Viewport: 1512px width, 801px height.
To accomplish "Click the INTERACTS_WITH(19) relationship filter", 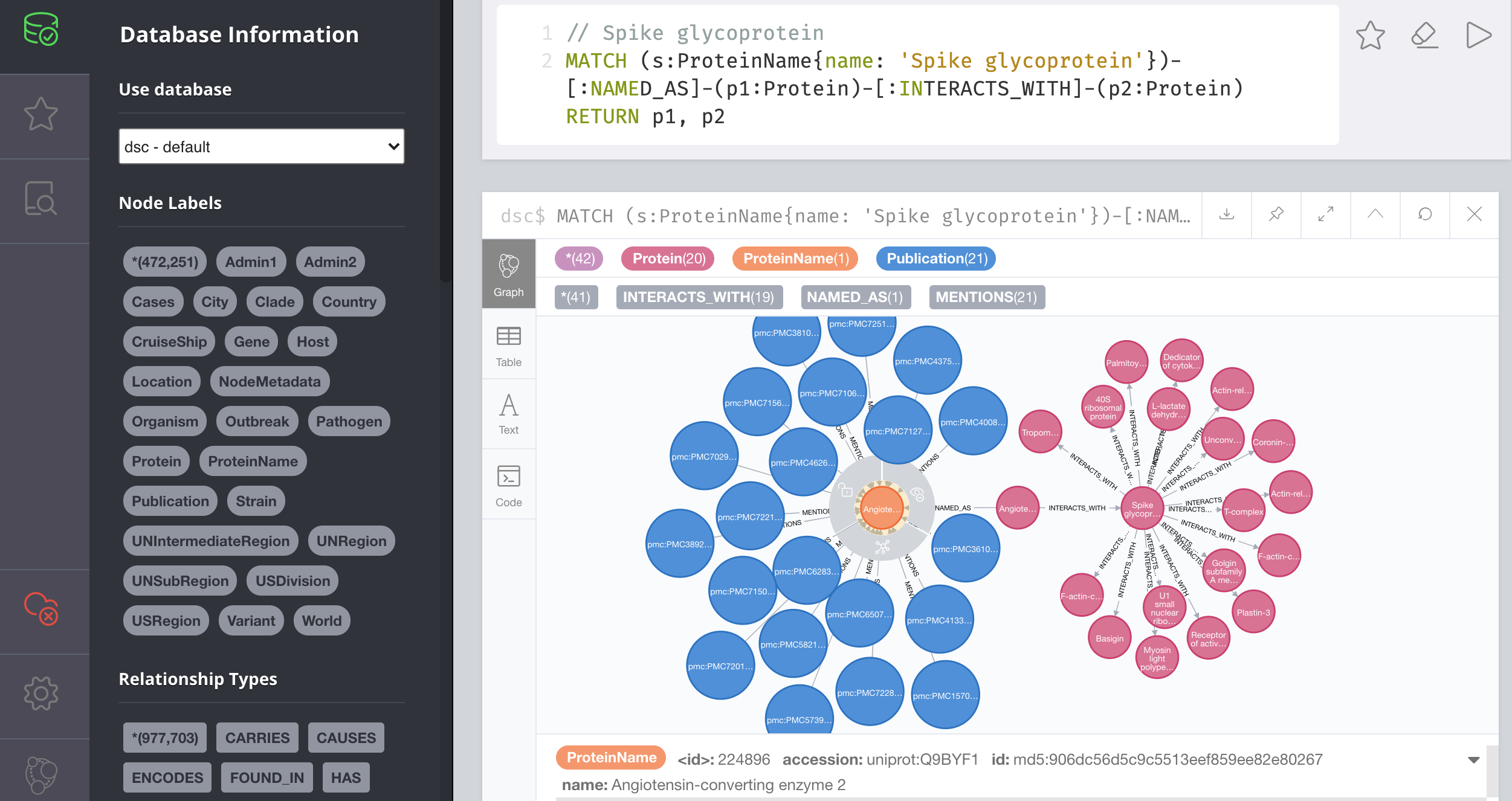I will 699,297.
